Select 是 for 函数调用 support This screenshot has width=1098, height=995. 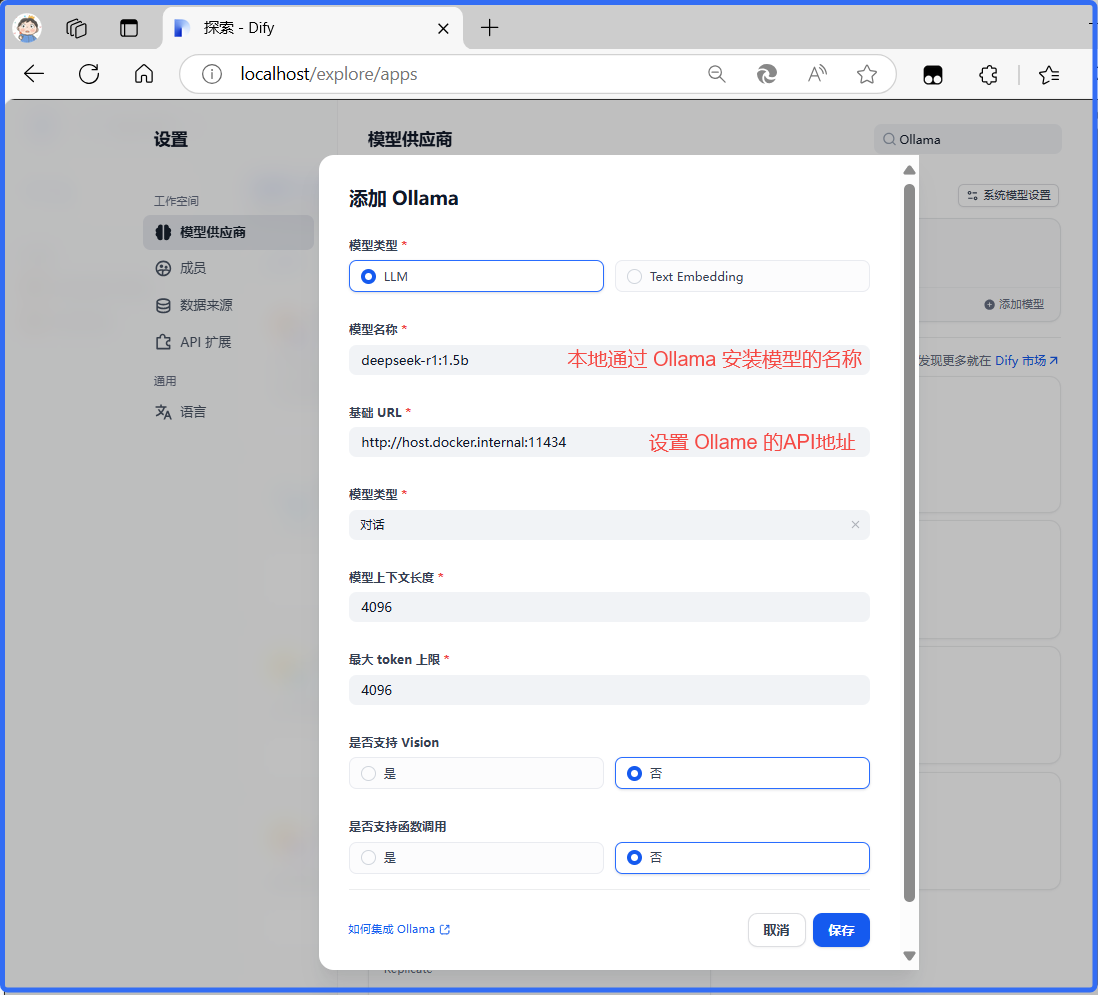click(476, 858)
